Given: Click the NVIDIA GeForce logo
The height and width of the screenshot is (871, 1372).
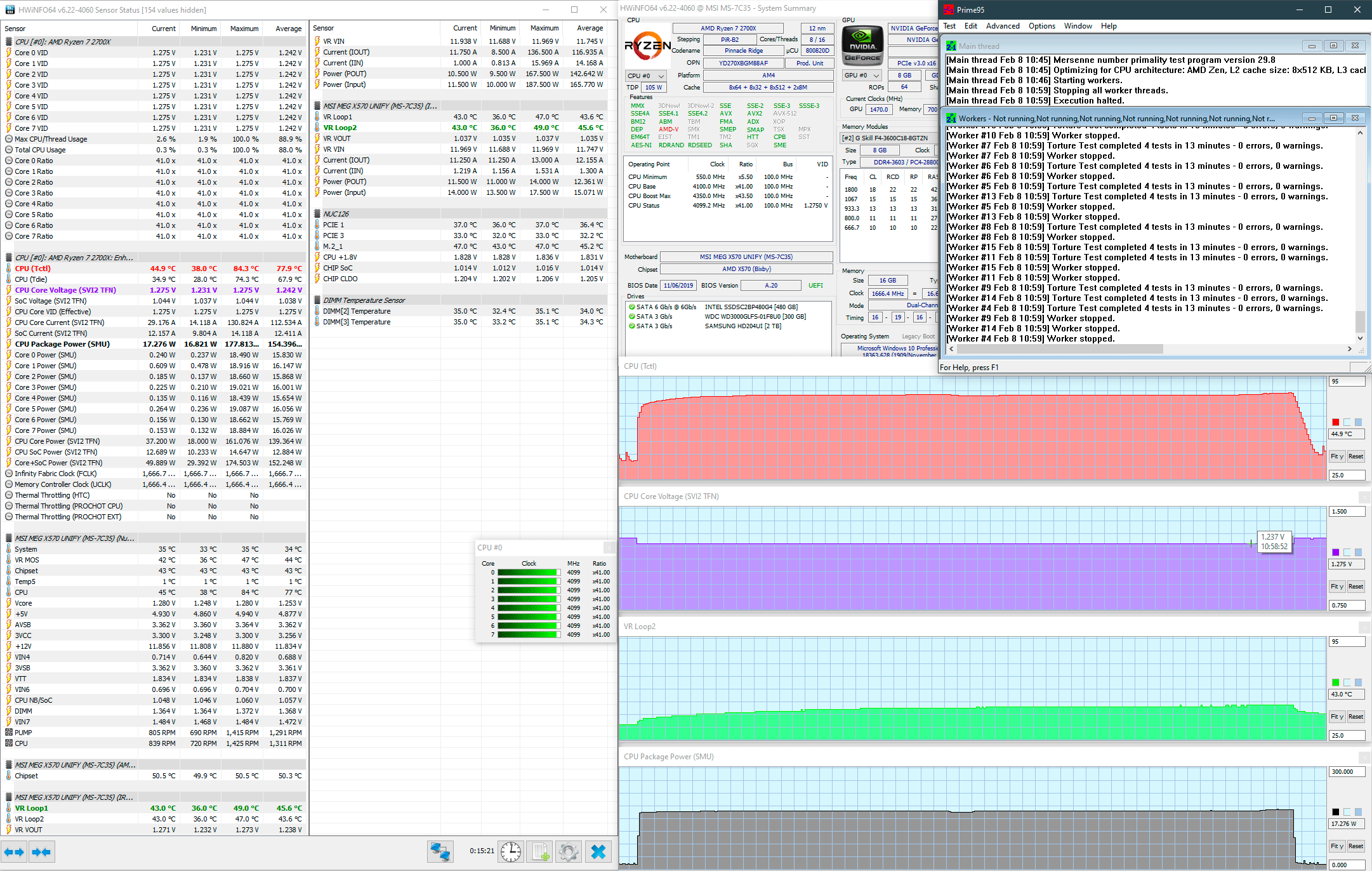Looking at the screenshot, I should 862,46.
